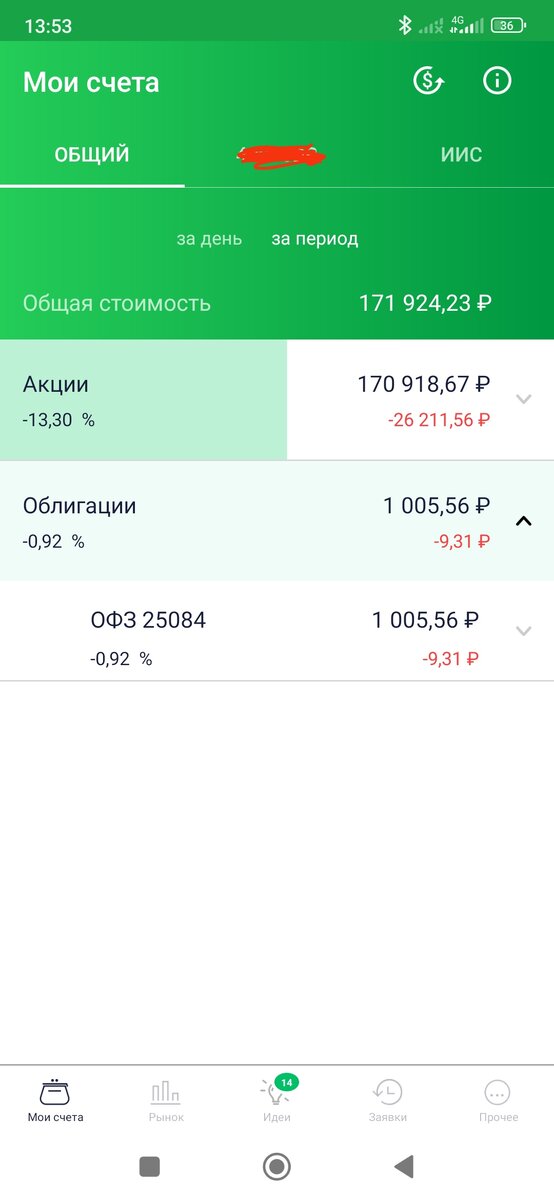Switch view to за день
Screen dimensions: 554x1200
pyautogui.click(x=209, y=239)
